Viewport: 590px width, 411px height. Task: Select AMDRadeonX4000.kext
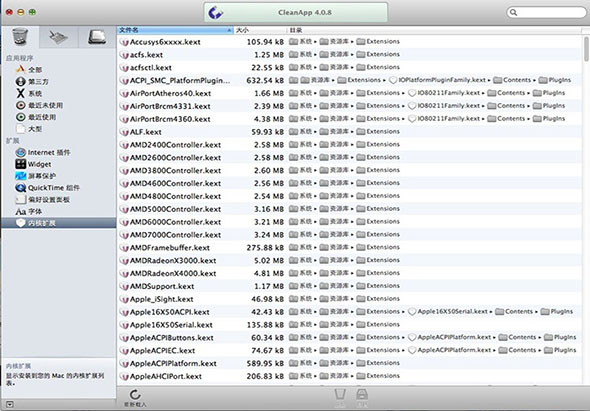tap(173, 273)
